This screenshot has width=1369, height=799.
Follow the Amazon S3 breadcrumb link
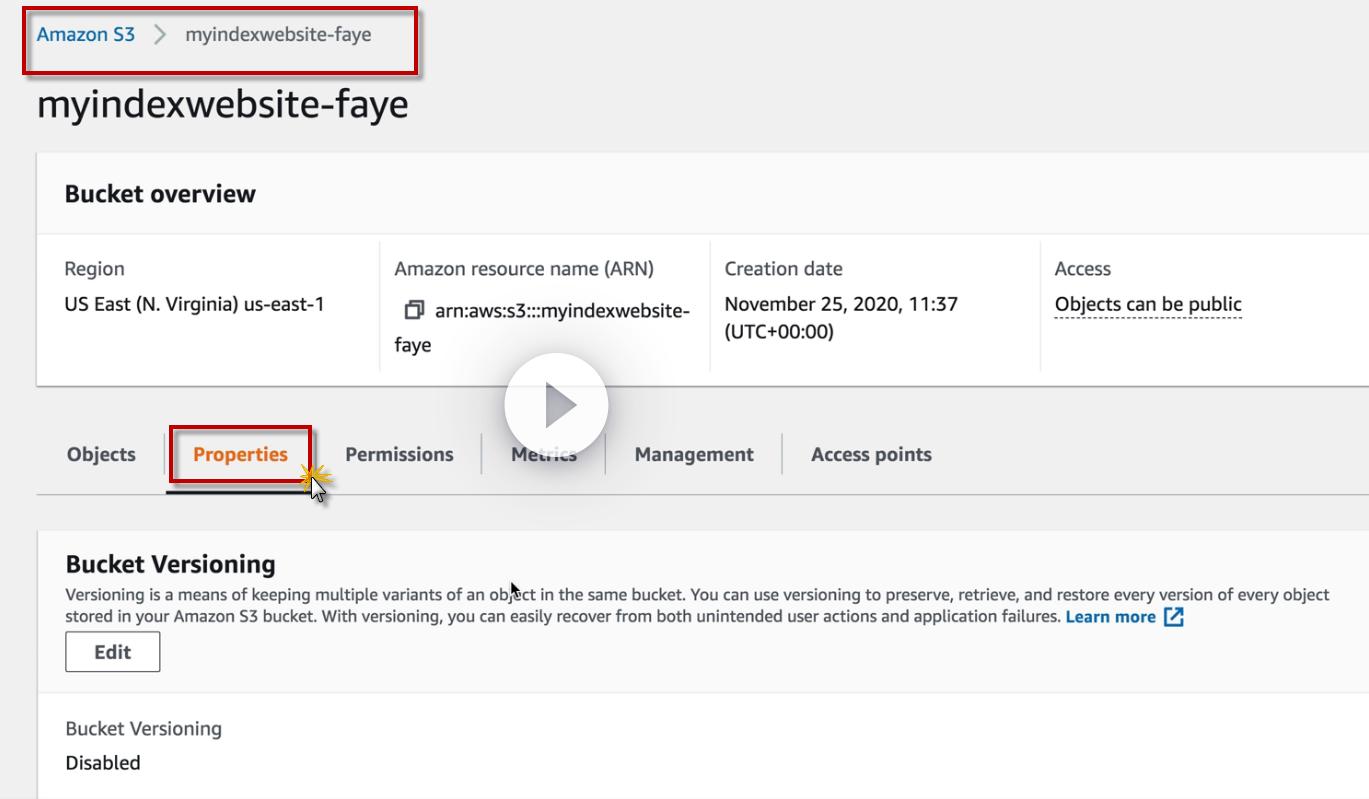coord(86,35)
